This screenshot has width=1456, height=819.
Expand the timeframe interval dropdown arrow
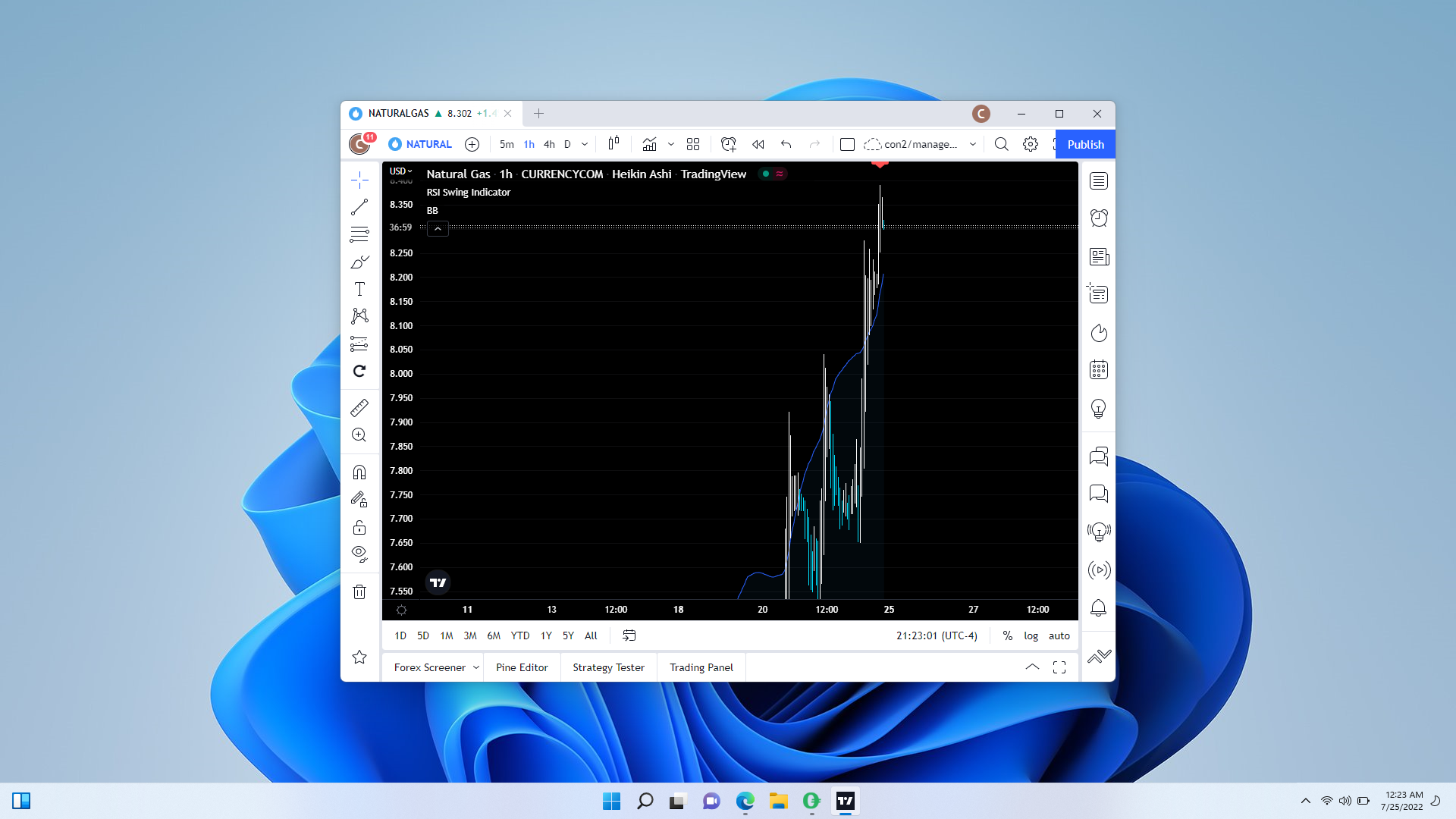coord(585,144)
